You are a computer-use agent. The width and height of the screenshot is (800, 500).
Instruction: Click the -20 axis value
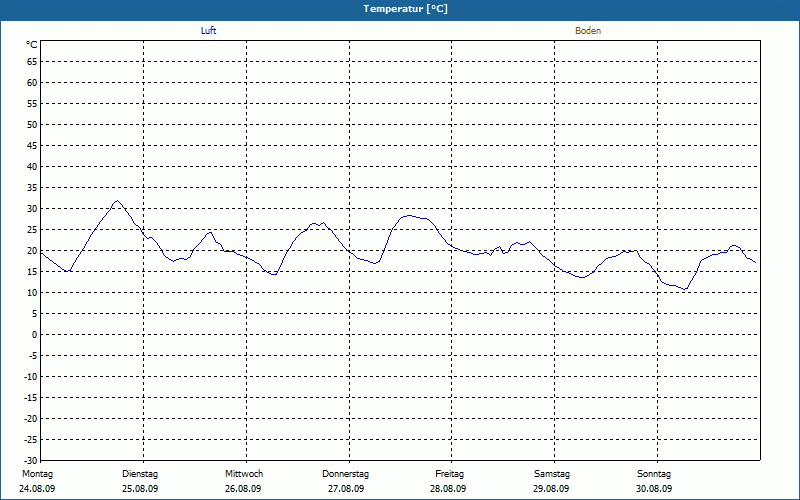(31, 418)
